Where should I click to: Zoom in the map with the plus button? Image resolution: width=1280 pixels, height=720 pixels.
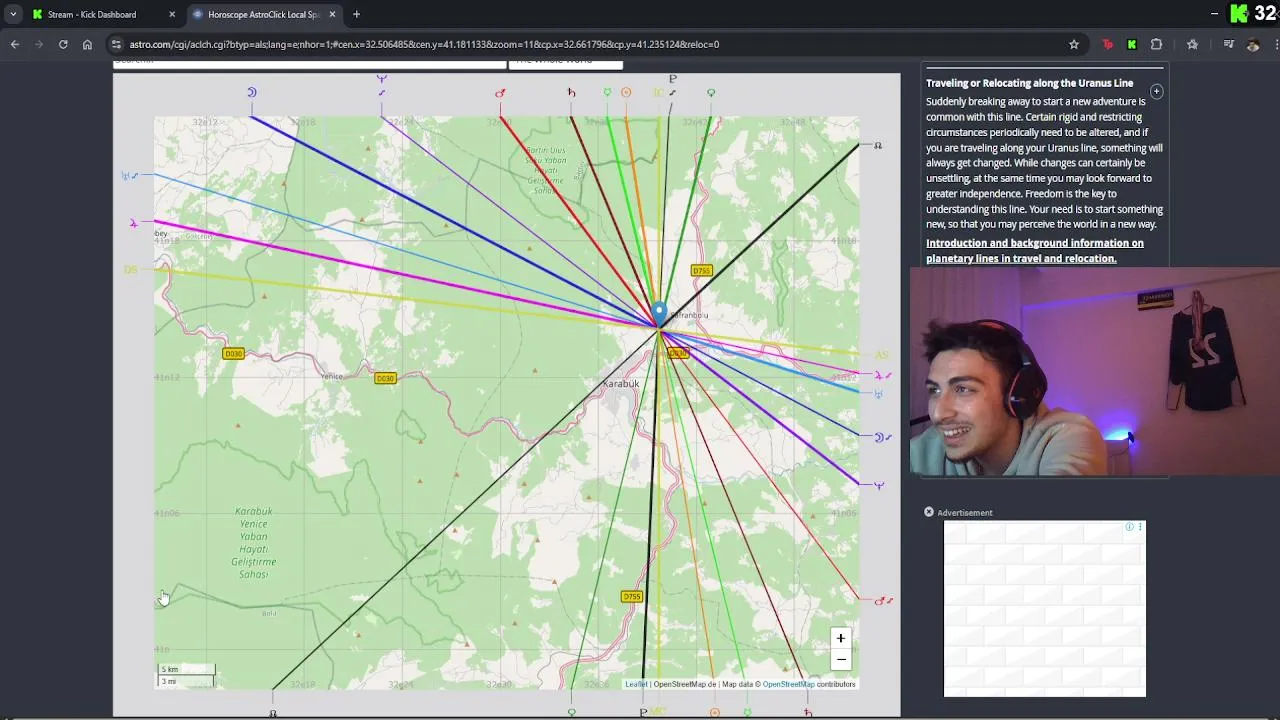pyautogui.click(x=841, y=638)
